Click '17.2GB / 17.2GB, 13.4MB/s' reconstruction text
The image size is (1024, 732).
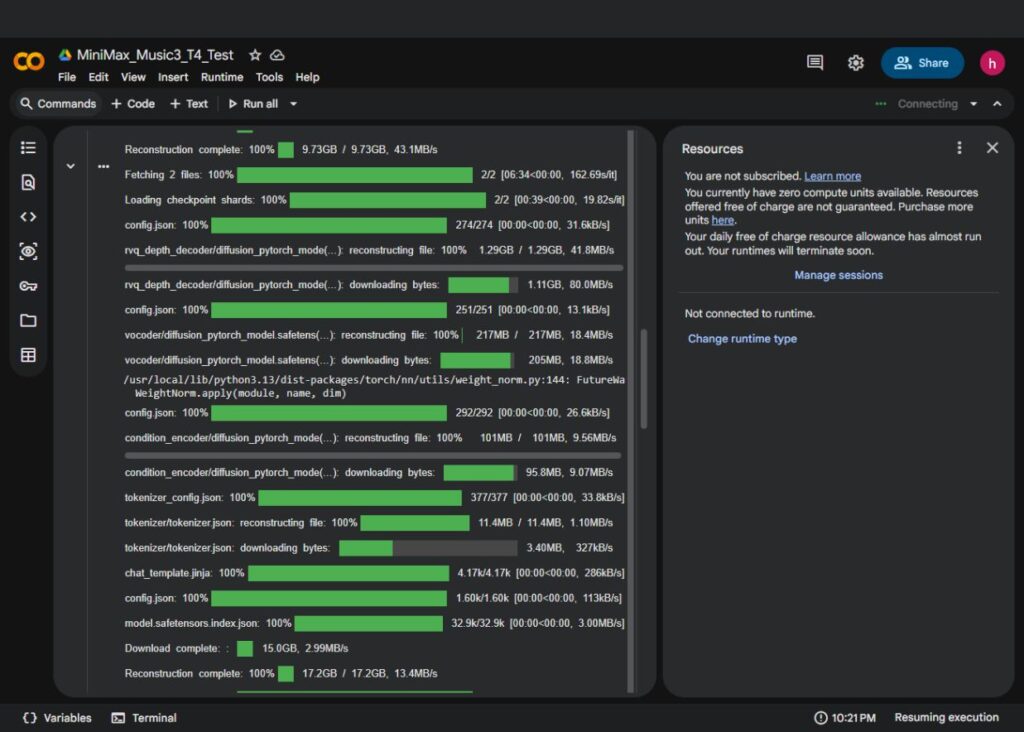tap(370, 673)
